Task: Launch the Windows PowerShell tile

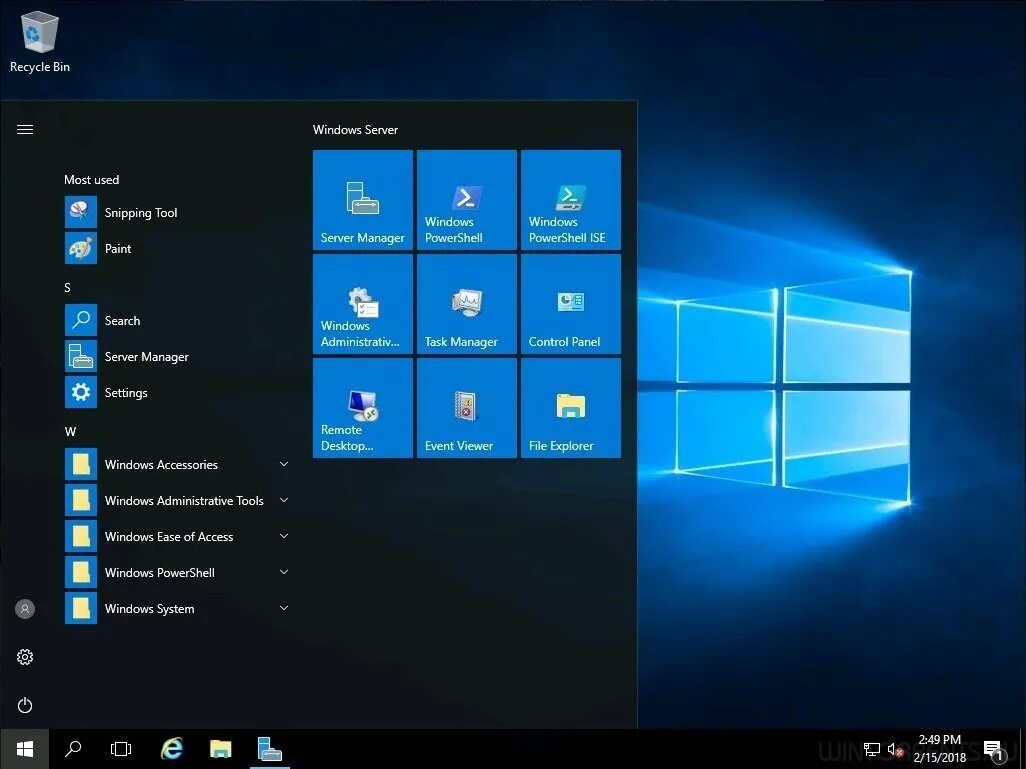Action: tap(466, 199)
